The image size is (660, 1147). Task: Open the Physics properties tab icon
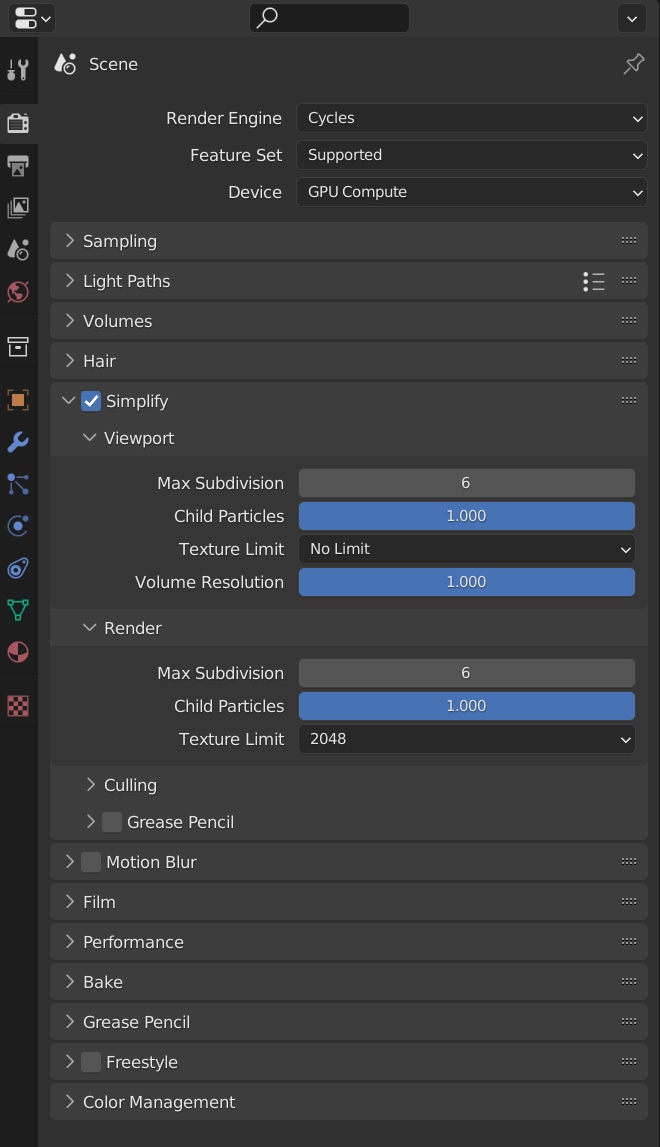(18, 526)
